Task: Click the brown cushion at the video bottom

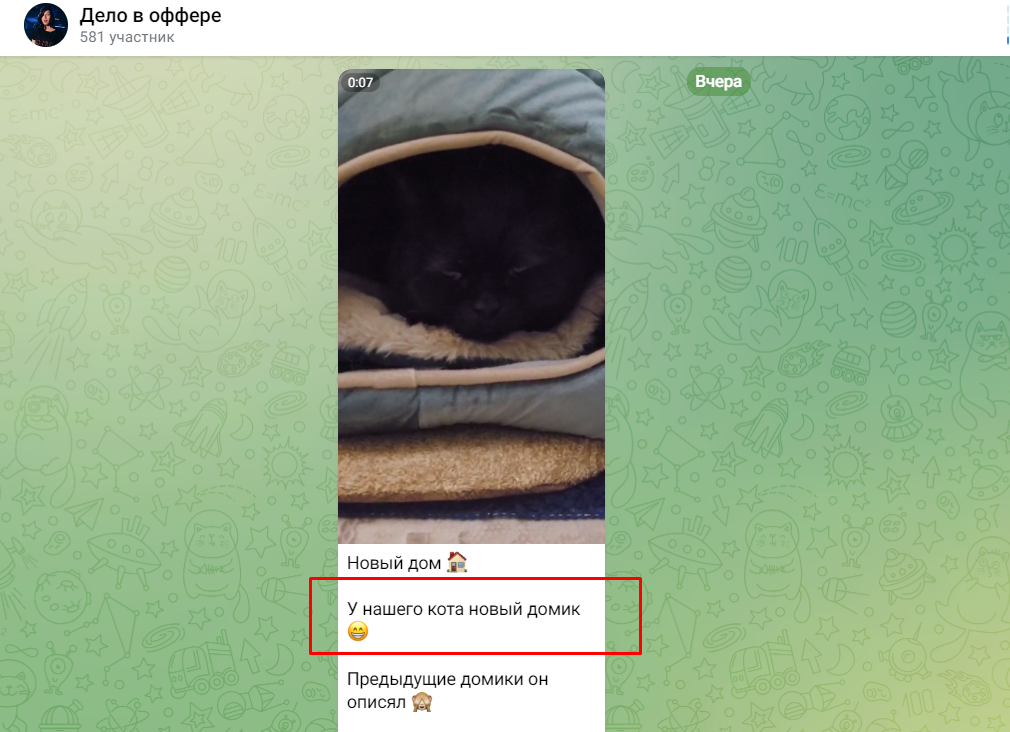Action: tap(472, 464)
